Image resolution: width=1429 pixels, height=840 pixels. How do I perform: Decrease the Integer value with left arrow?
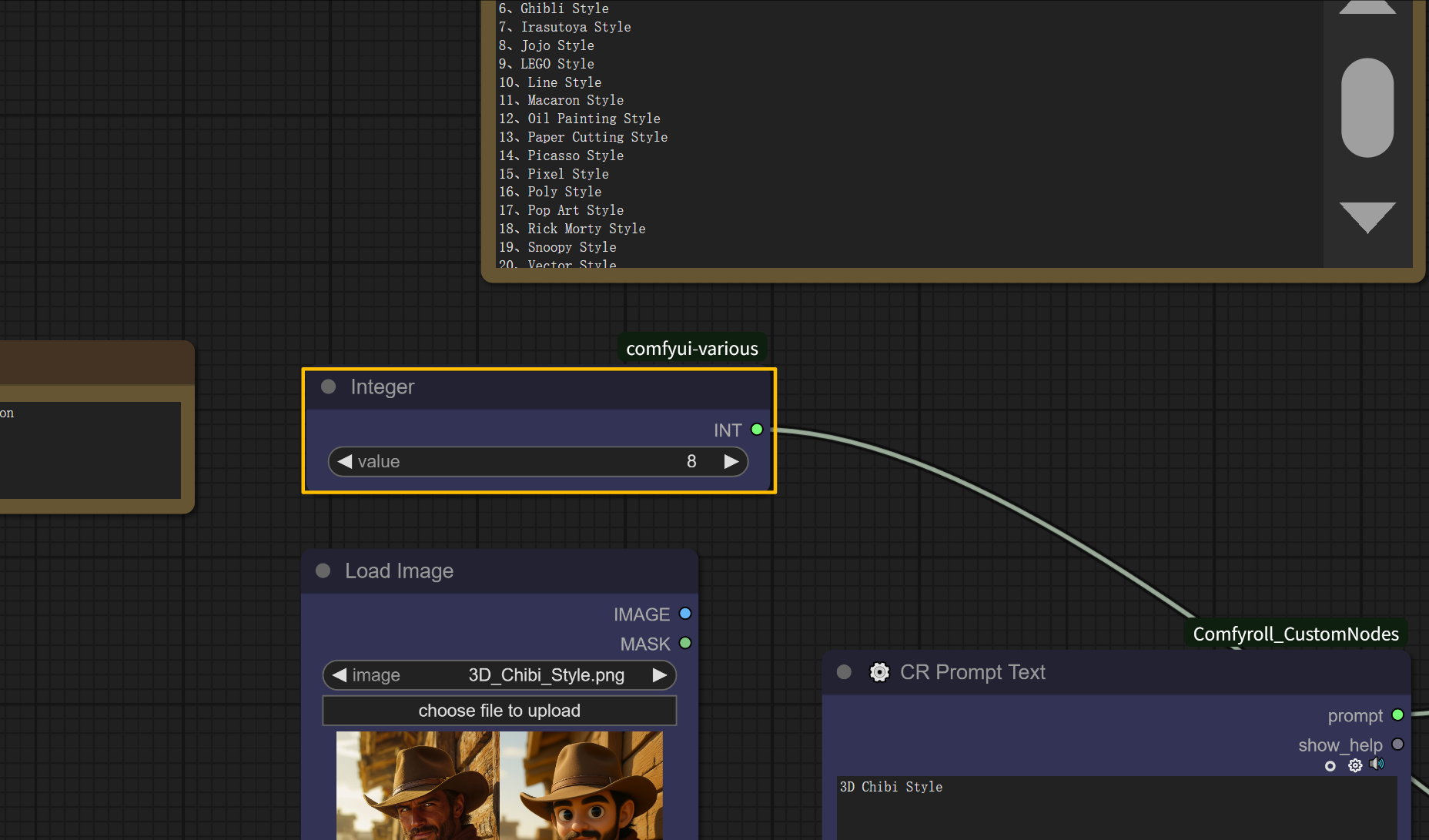click(345, 461)
